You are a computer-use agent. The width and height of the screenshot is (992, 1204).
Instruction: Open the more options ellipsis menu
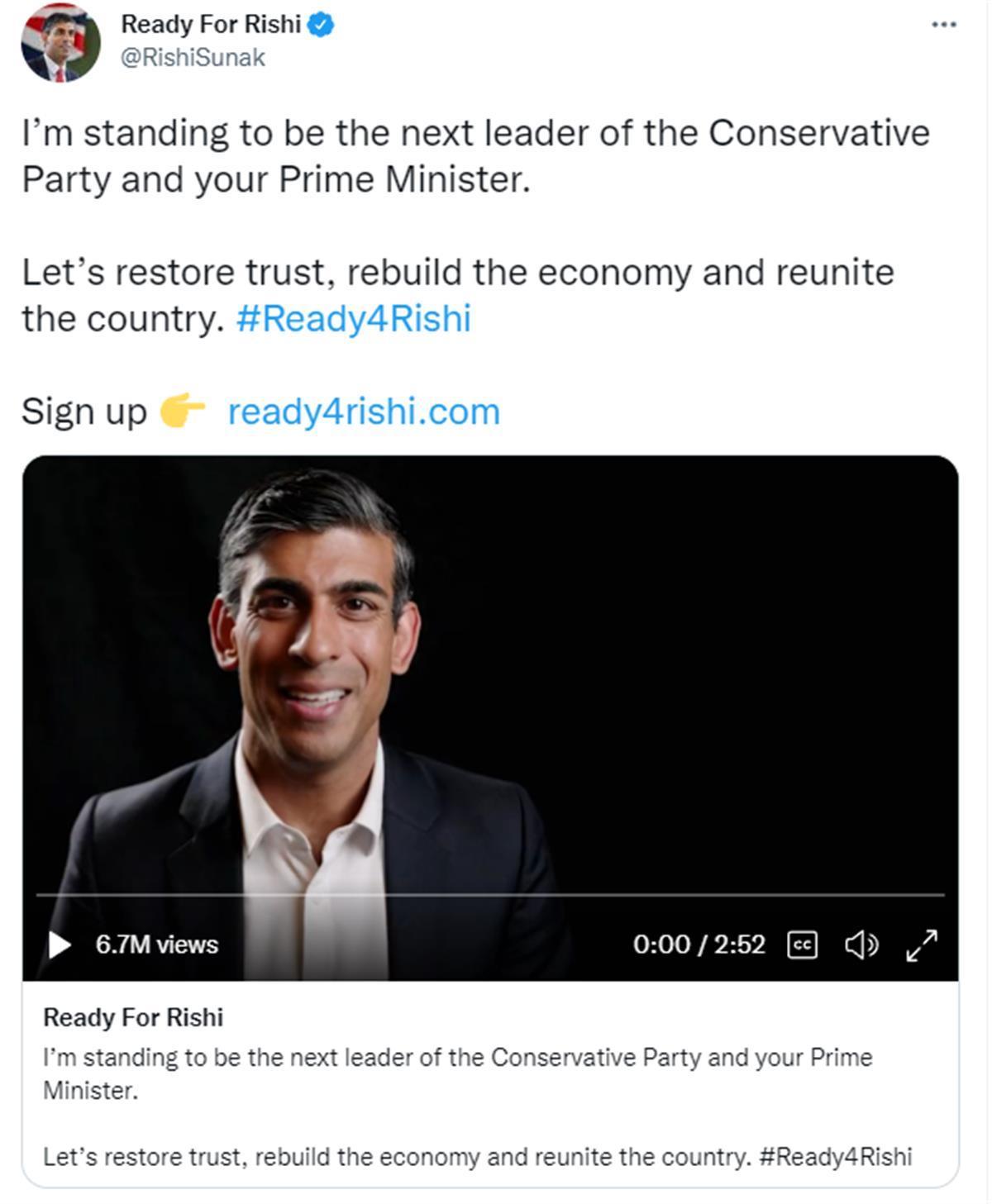pos(943,25)
